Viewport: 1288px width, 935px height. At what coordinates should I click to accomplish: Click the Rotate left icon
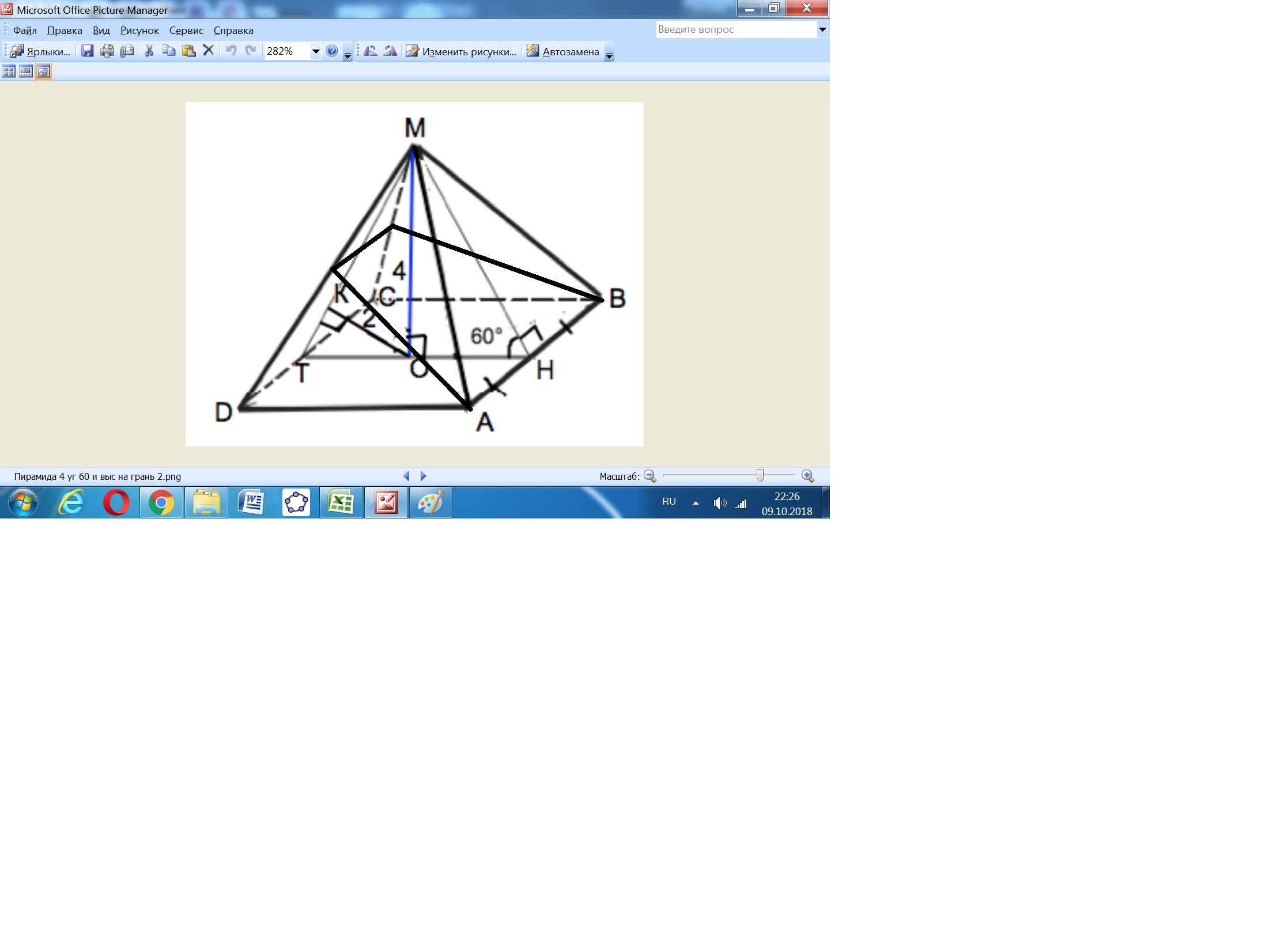pyautogui.click(x=371, y=51)
